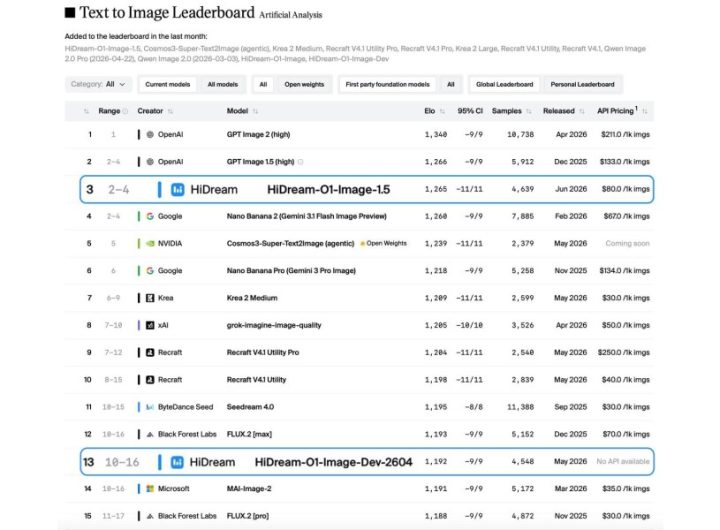Viewport: 720px width, 530px height.
Task: Switch to the Open weights filter
Action: (304, 85)
